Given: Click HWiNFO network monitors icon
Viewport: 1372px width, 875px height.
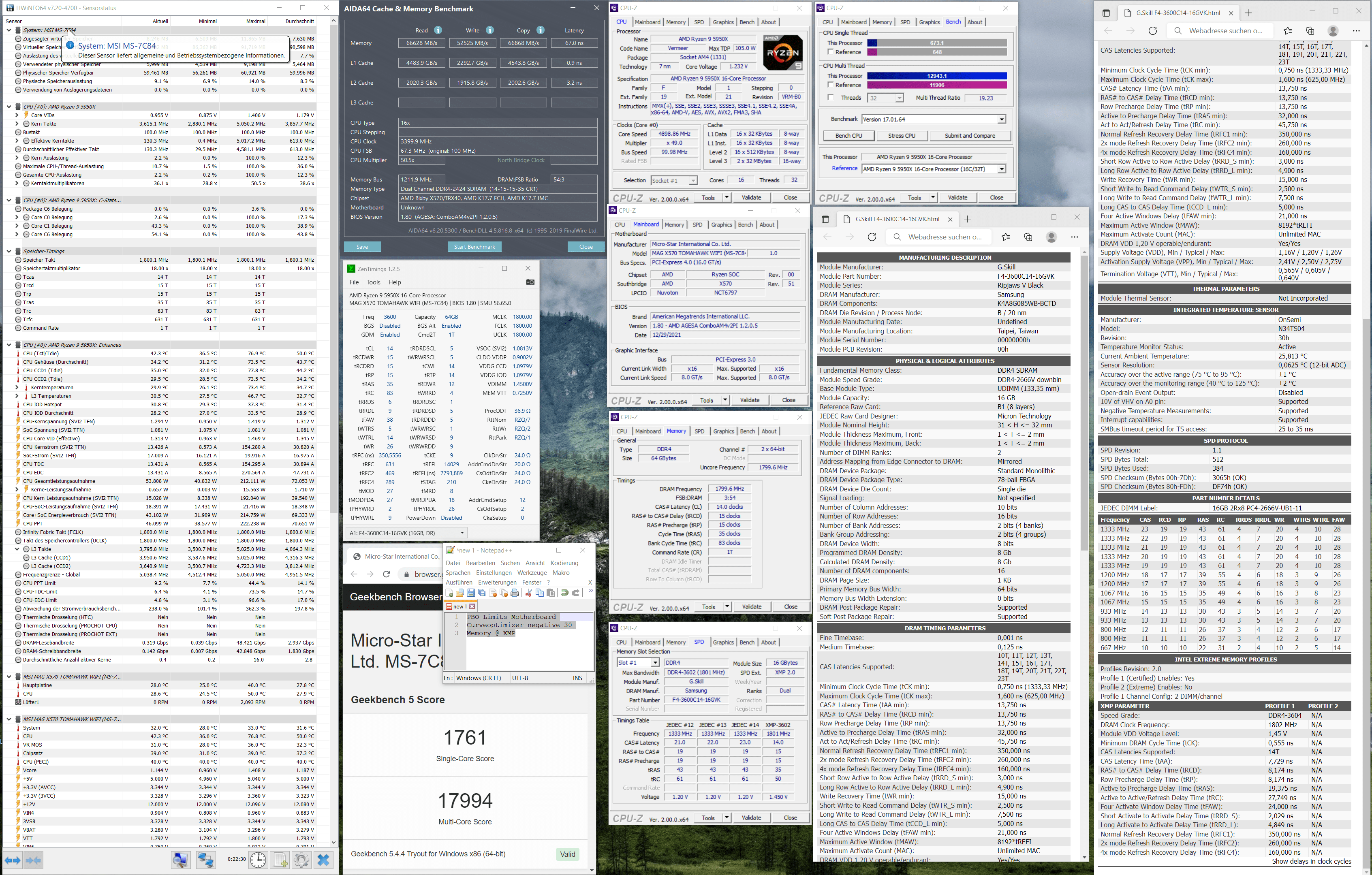Looking at the screenshot, I should [206, 860].
